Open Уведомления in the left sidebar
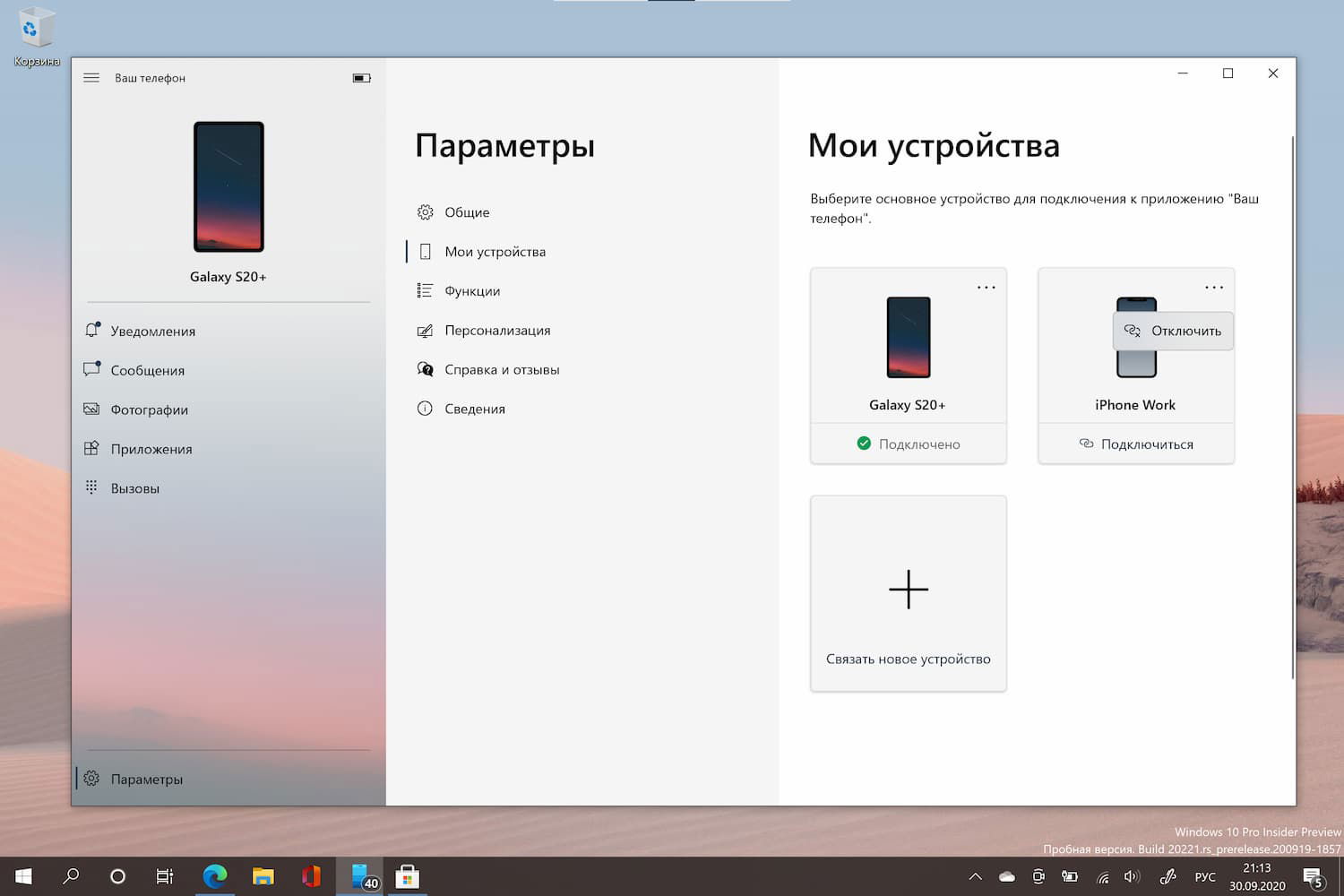Viewport: 1344px width, 896px height. point(228,331)
